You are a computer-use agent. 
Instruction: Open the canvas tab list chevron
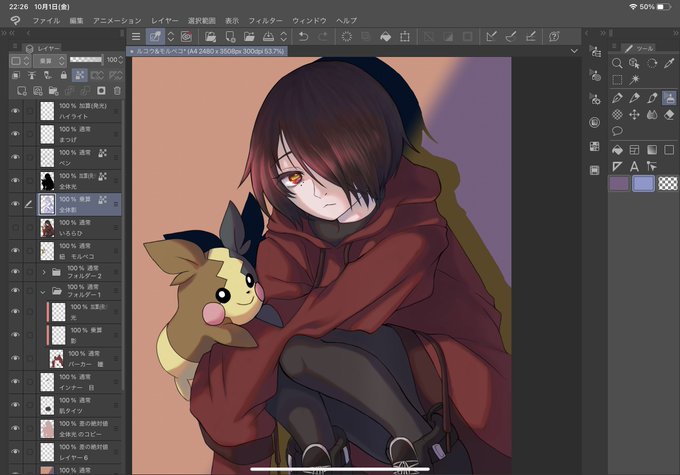coord(574,51)
